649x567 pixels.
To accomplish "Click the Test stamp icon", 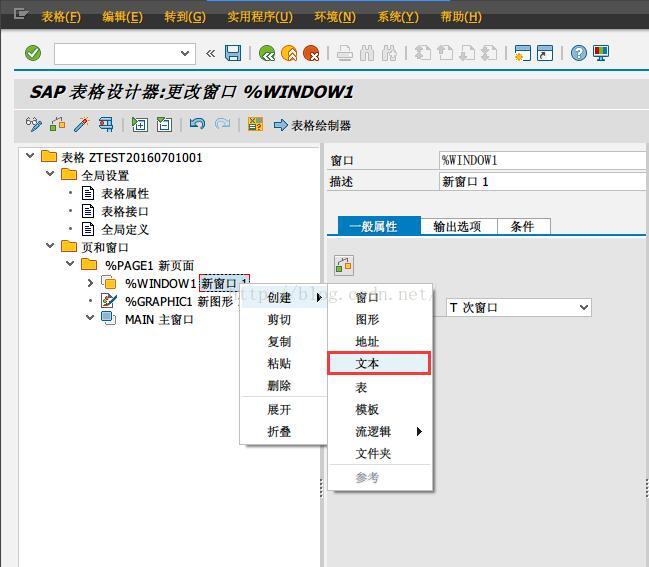I will tap(106, 124).
